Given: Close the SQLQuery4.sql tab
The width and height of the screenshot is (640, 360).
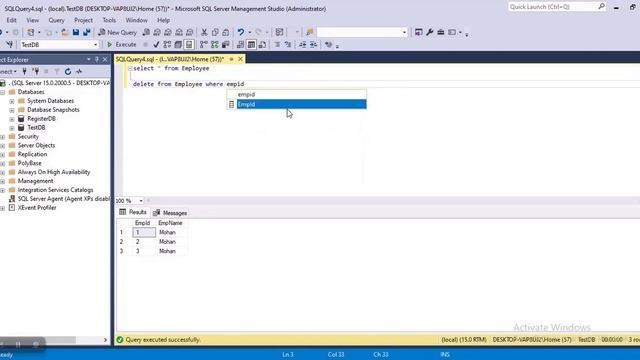Looking at the screenshot, I should (240, 59).
